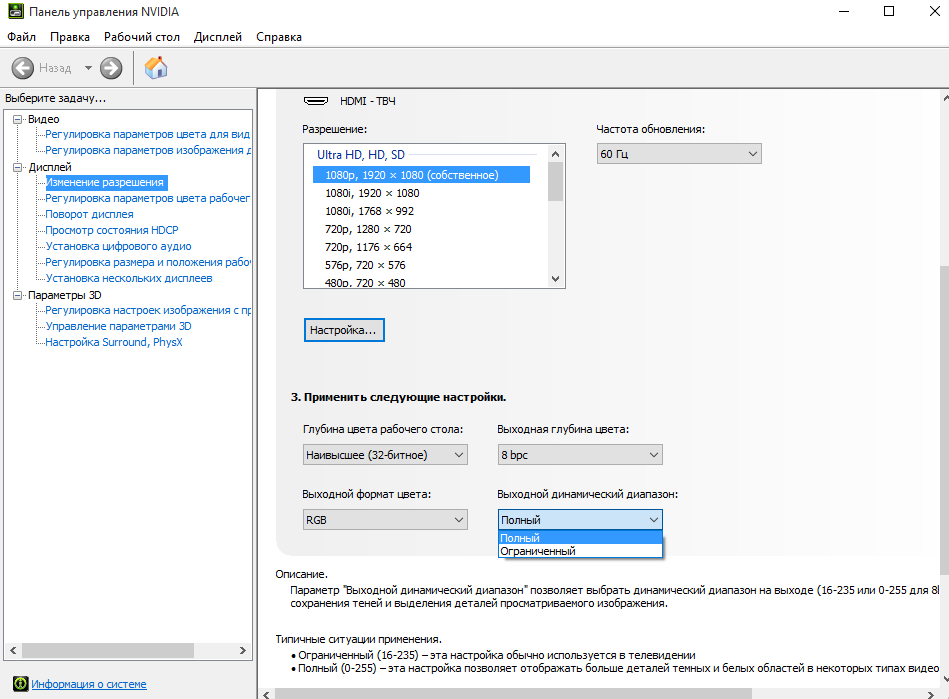Click the back history dropdown arrow
The height and width of the screenshot is (699, 949).
point(88,68)
